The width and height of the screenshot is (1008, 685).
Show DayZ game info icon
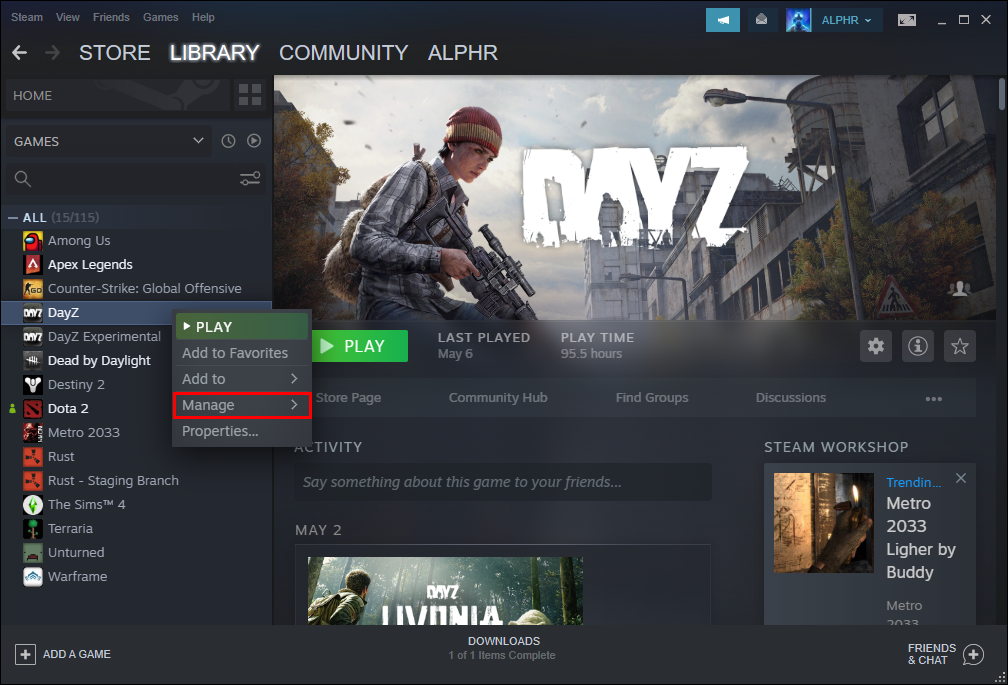tap(917, 346)
